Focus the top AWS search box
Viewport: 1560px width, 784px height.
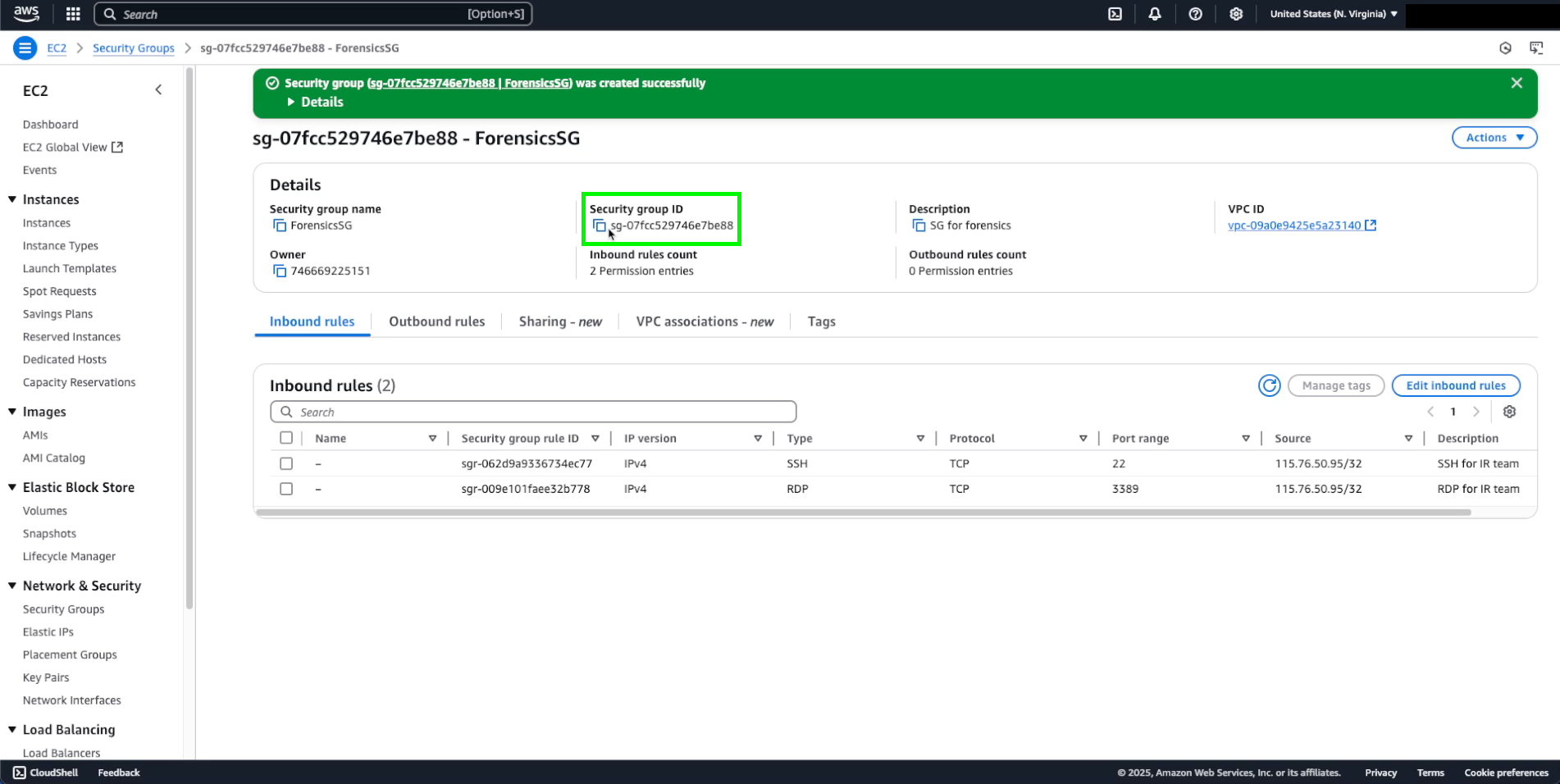313,14
